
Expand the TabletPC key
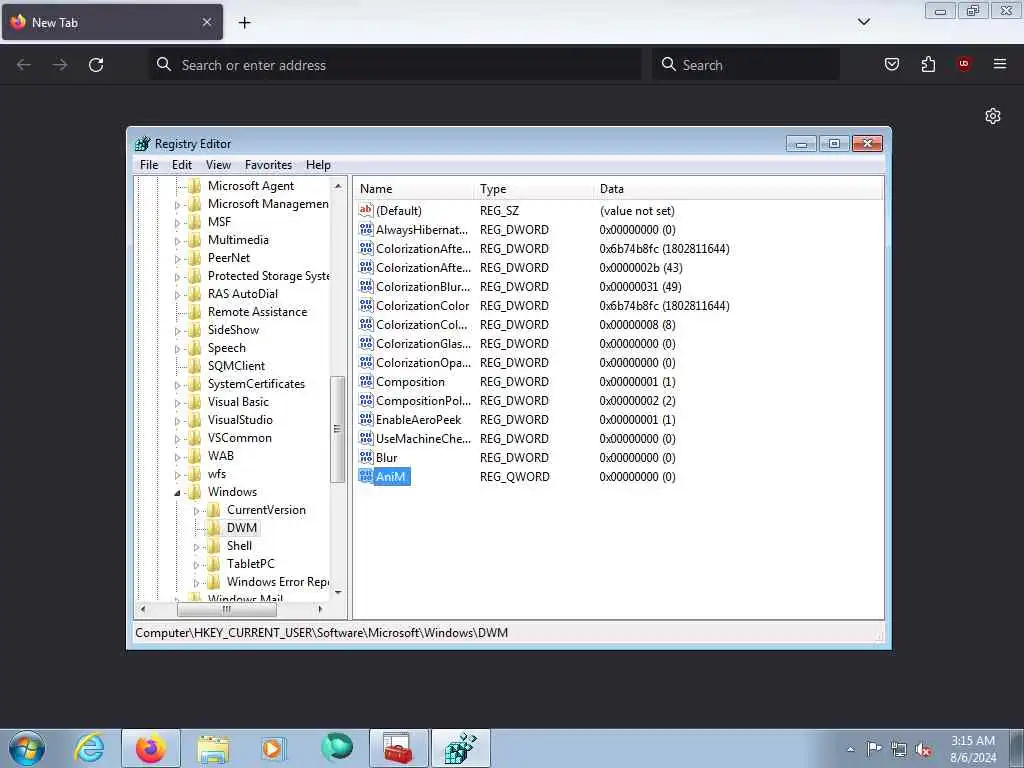(x=196, y=564)
